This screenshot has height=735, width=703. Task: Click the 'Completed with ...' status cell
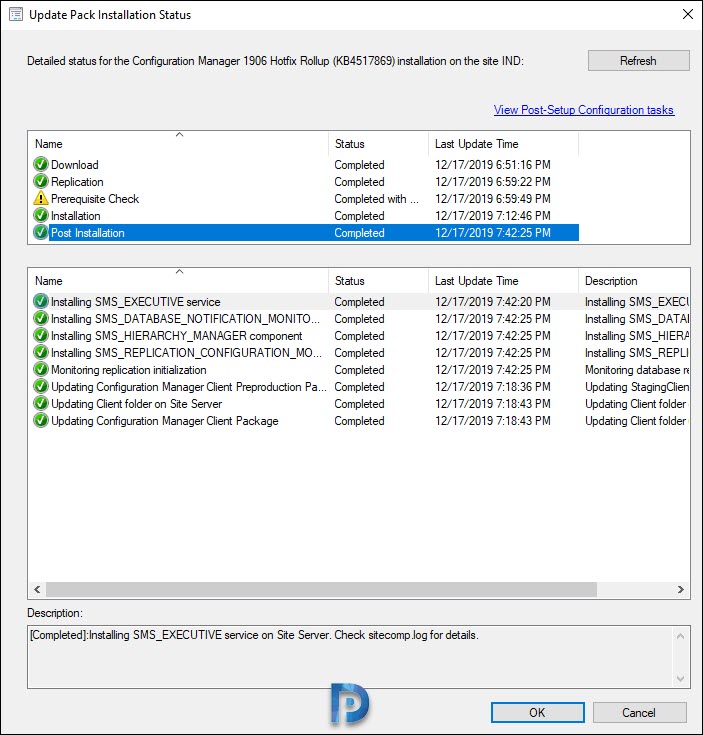pyautogui.click(x=376, y=199)
